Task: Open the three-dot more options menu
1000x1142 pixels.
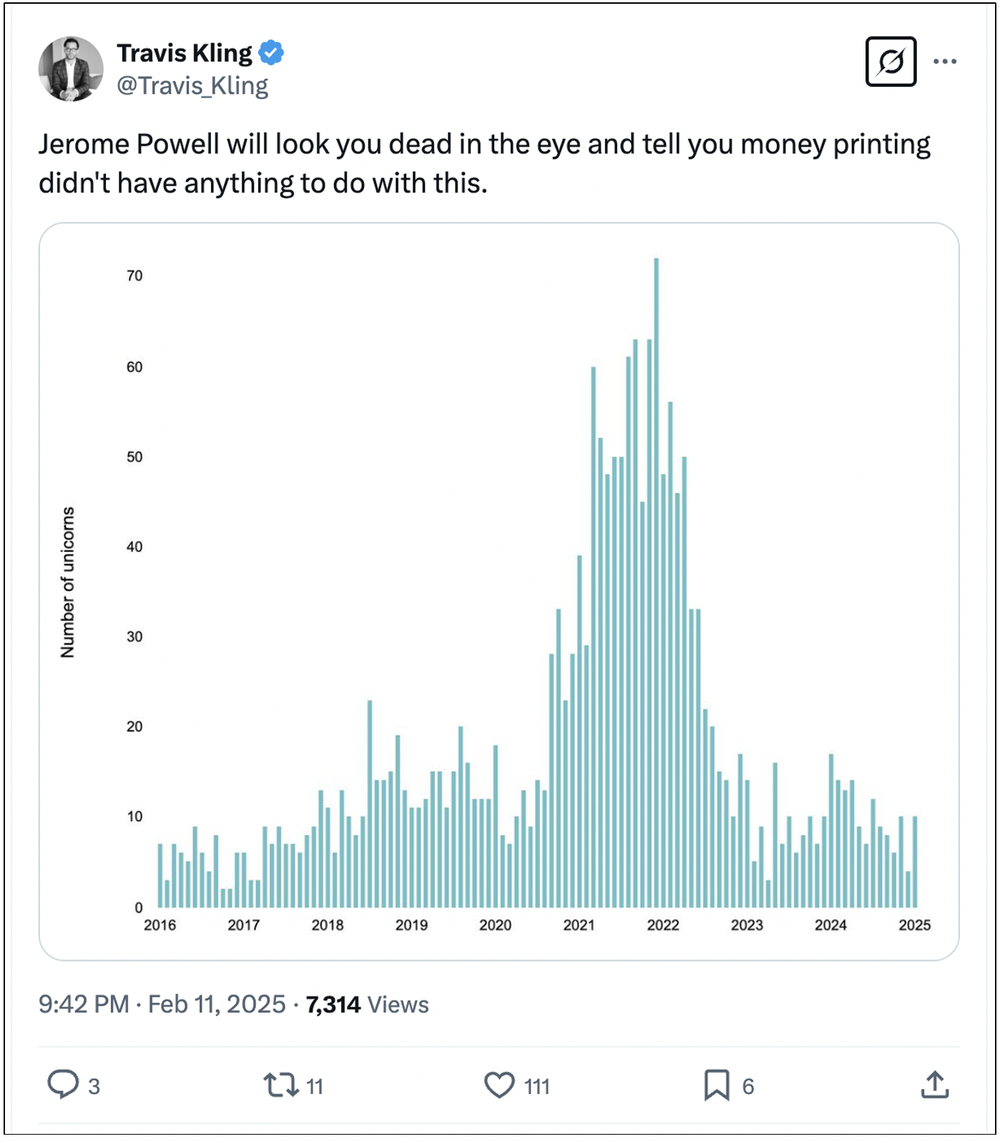Action: 945,62
